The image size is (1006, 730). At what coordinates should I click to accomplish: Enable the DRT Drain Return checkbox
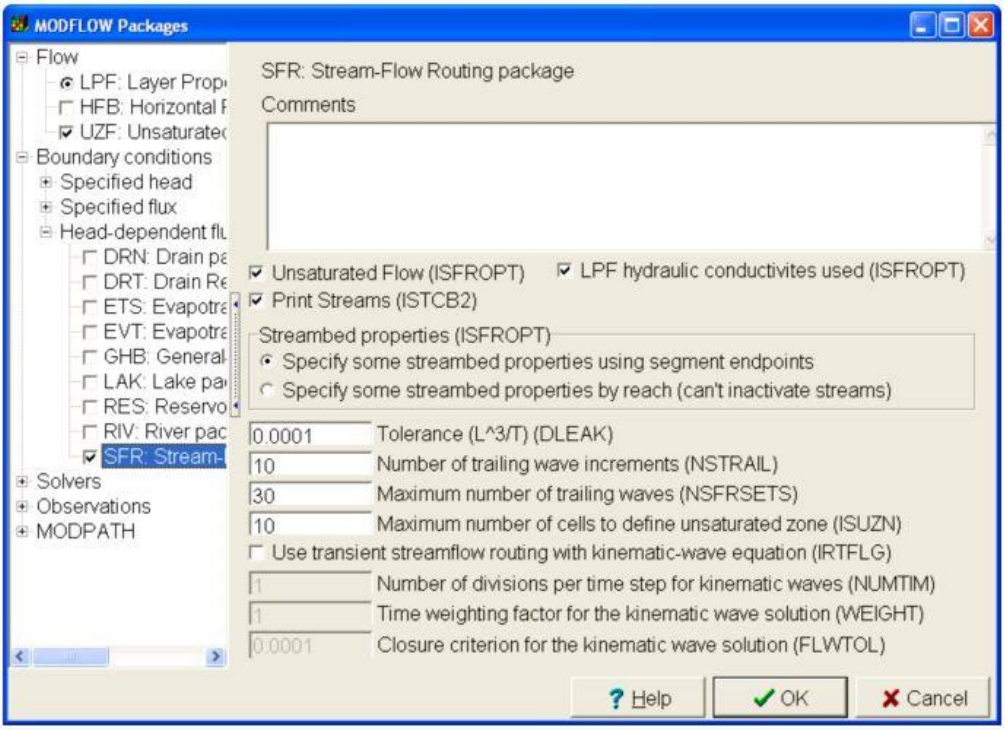click(90, 282)
